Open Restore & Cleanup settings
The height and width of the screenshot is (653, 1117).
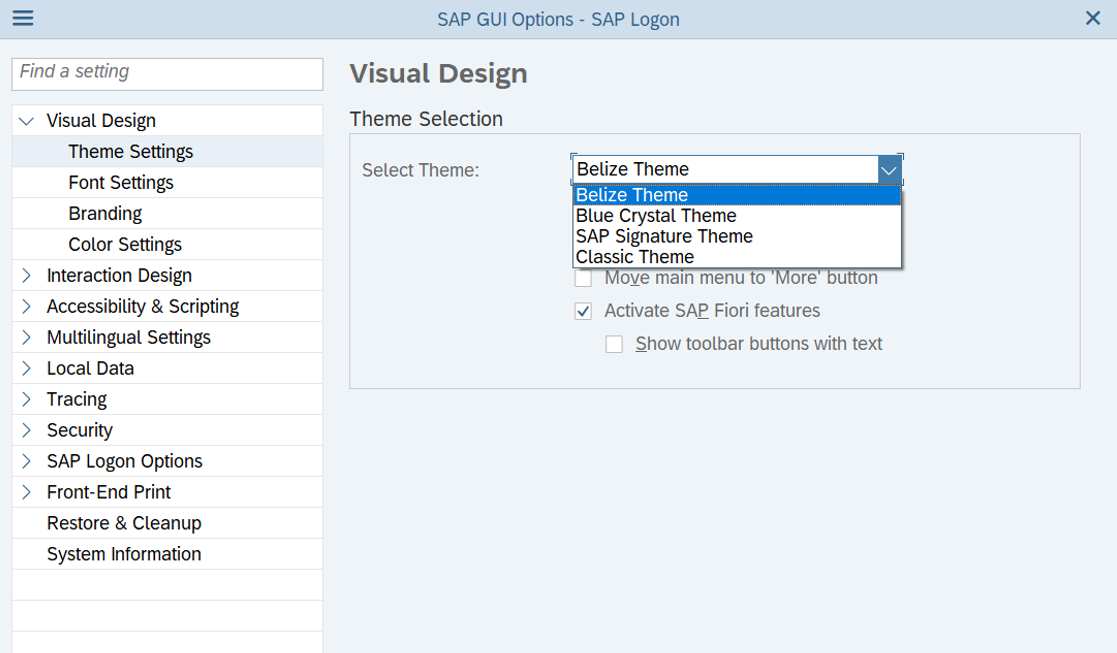point(124,523)
